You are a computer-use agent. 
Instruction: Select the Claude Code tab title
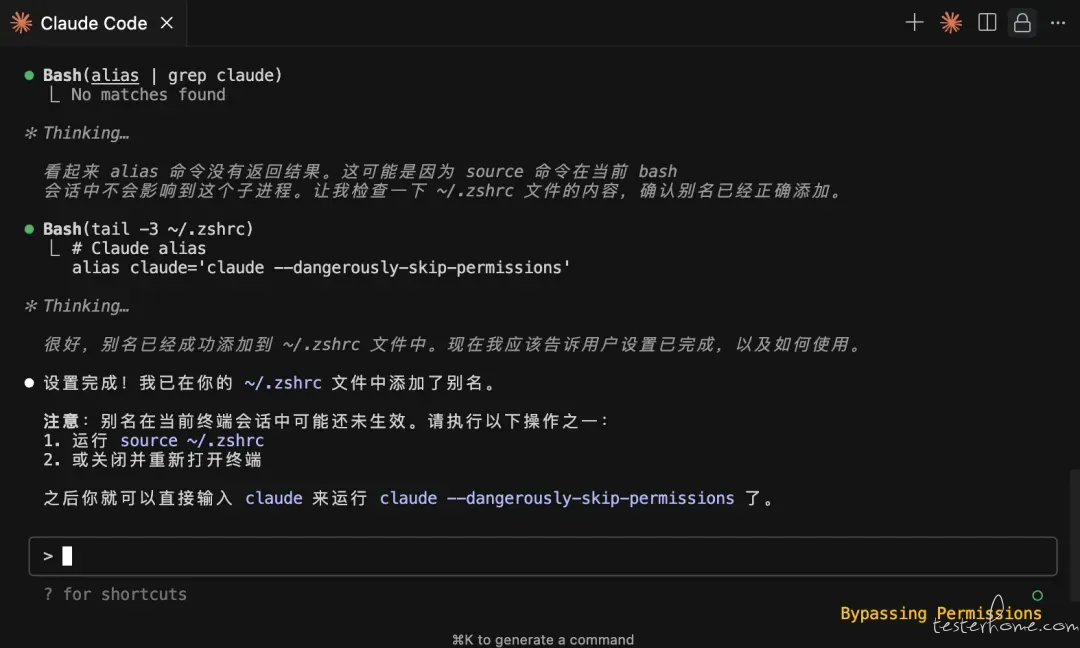[94, 23]
